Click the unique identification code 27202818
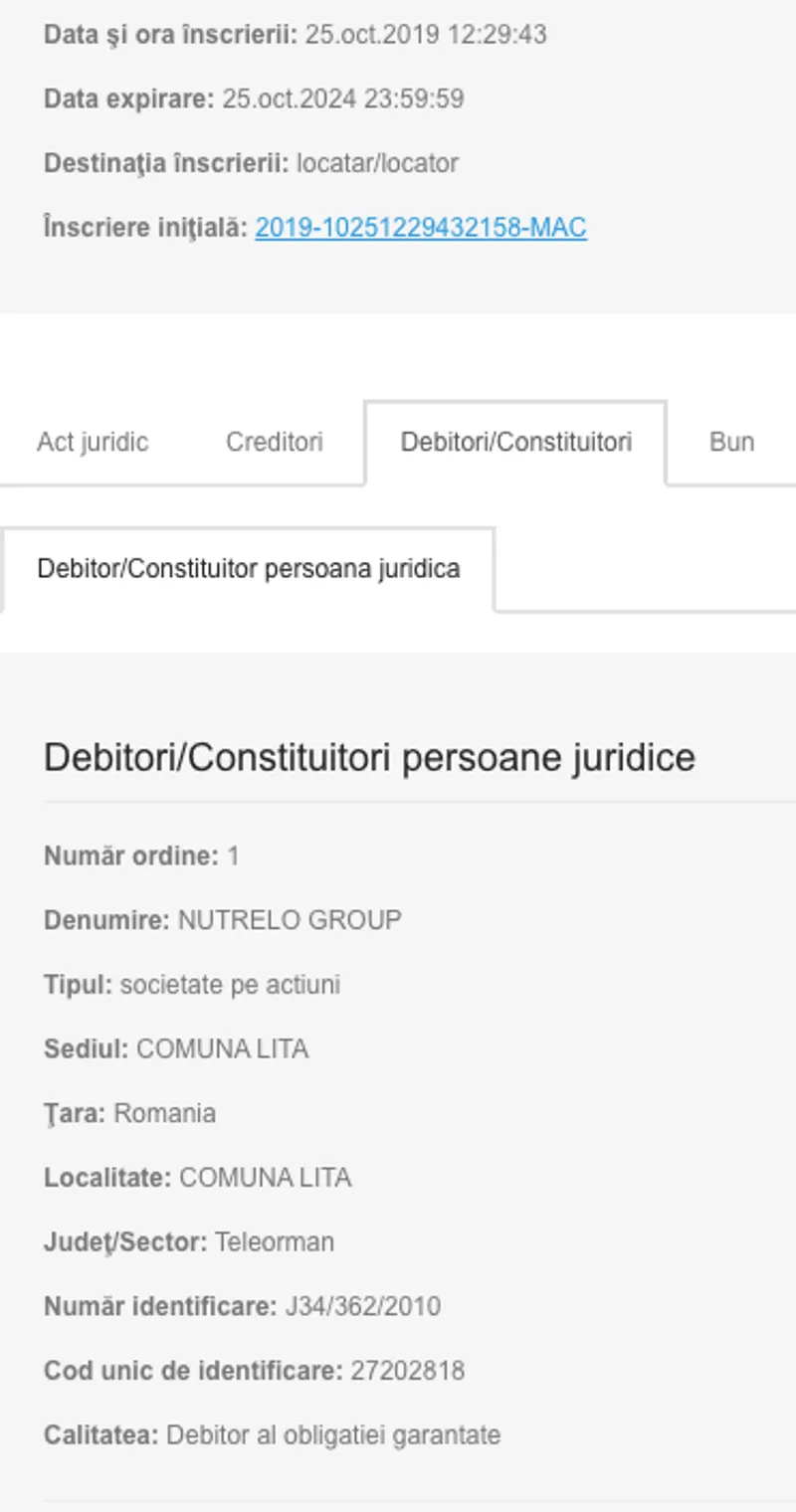Viewport: 796px width, 1512px height. click(x=407, y=1371)
